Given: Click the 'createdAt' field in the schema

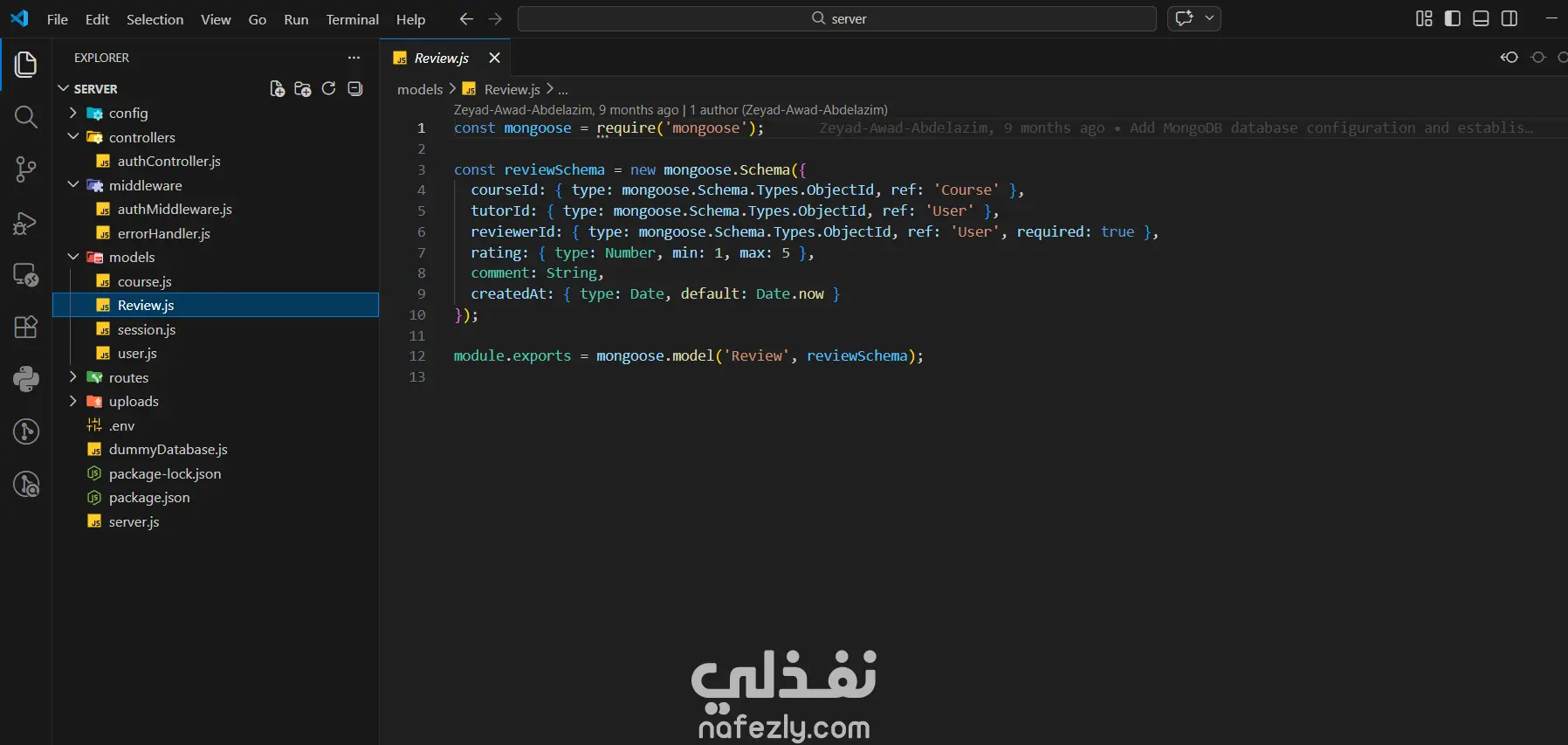Looking at the screenshot, I should tap(508, 293).
